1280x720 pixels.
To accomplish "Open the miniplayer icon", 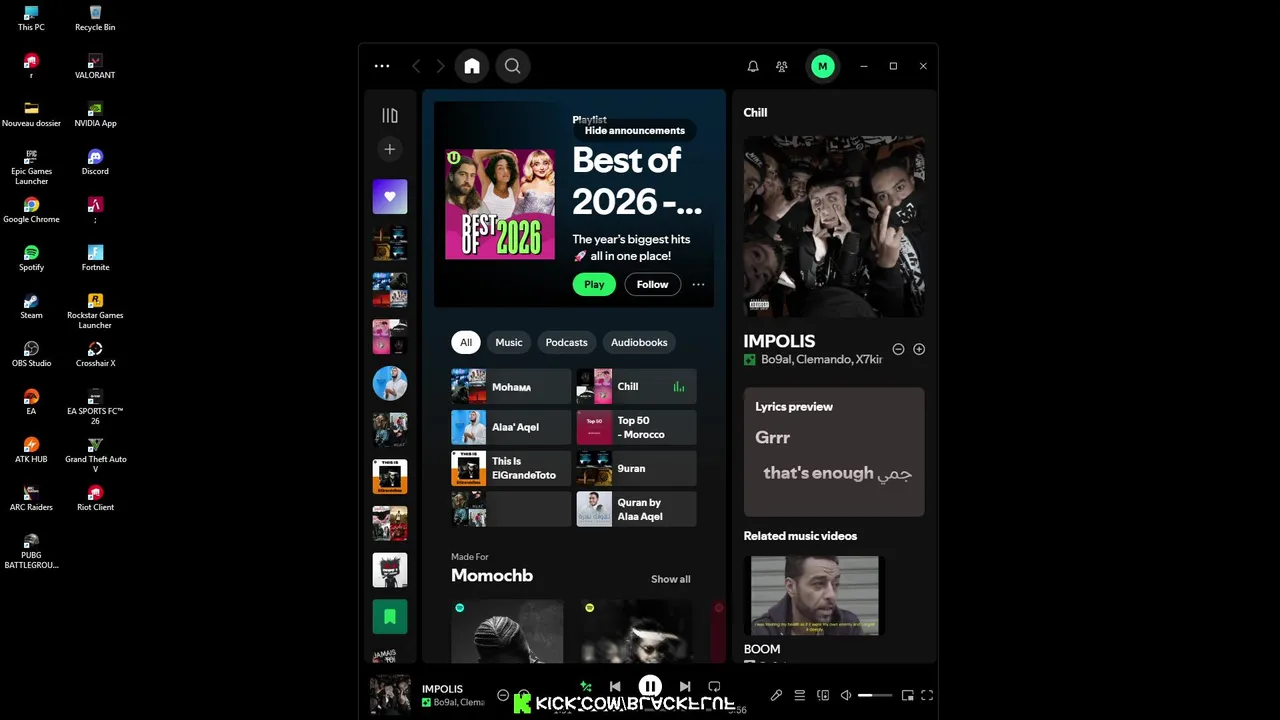I will click(x=907, y=695).
